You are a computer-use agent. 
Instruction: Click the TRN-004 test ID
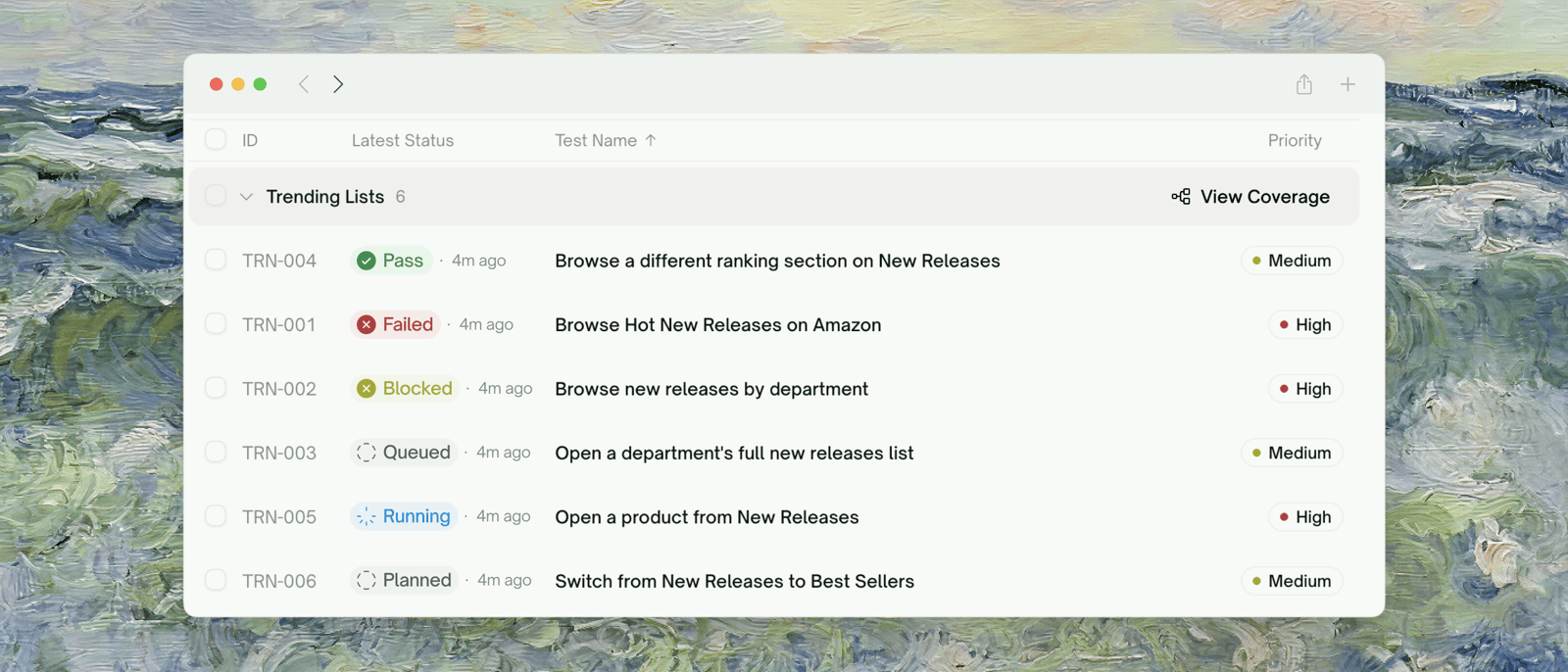pyautogui.click(x=279, y=261)
